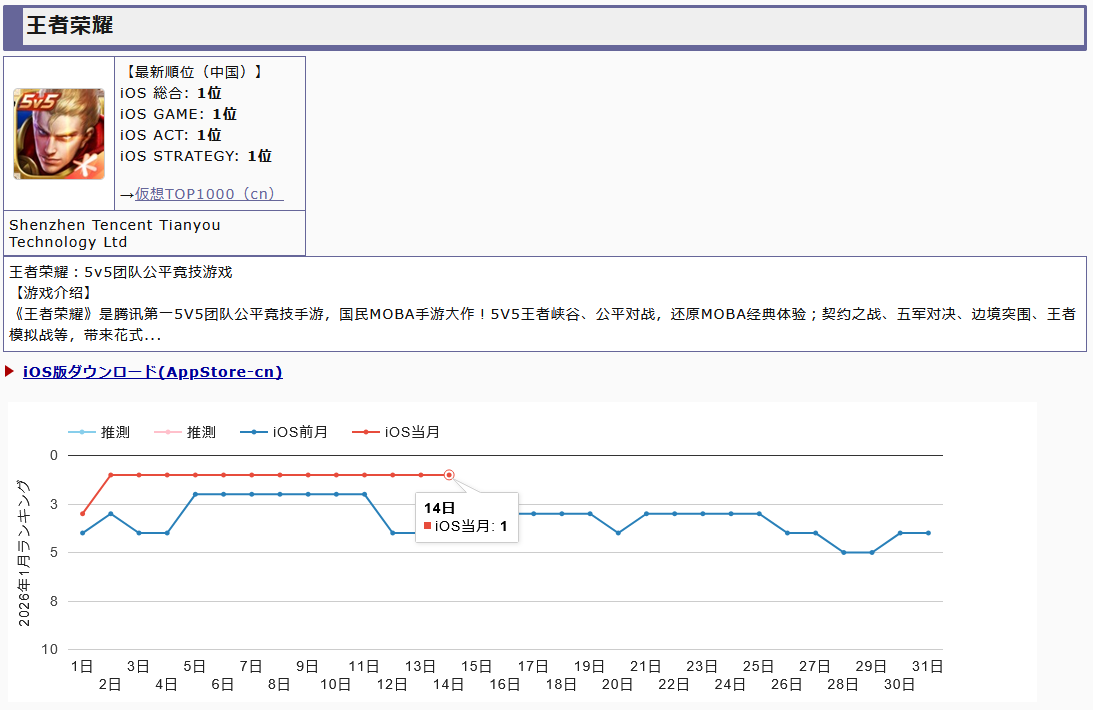This screenshot has height=710, width=1093.
Task: Click the 31日 blue iOS前月 data point
Action: [x=928, y=533]
